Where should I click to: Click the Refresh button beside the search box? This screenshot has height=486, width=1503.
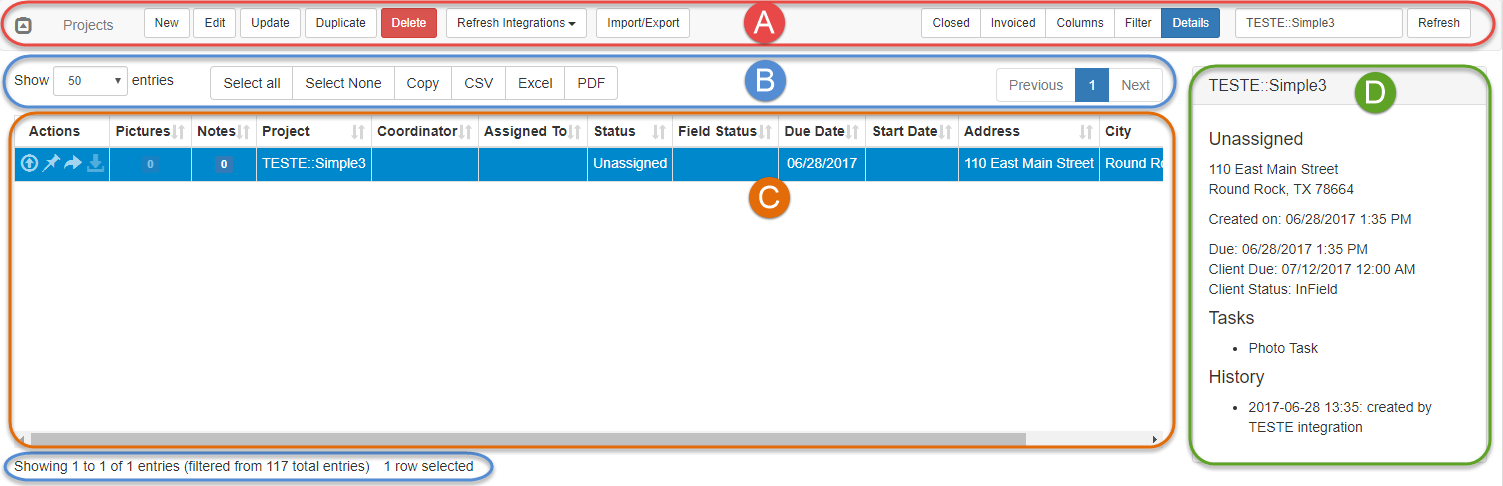click(1439, 23)
